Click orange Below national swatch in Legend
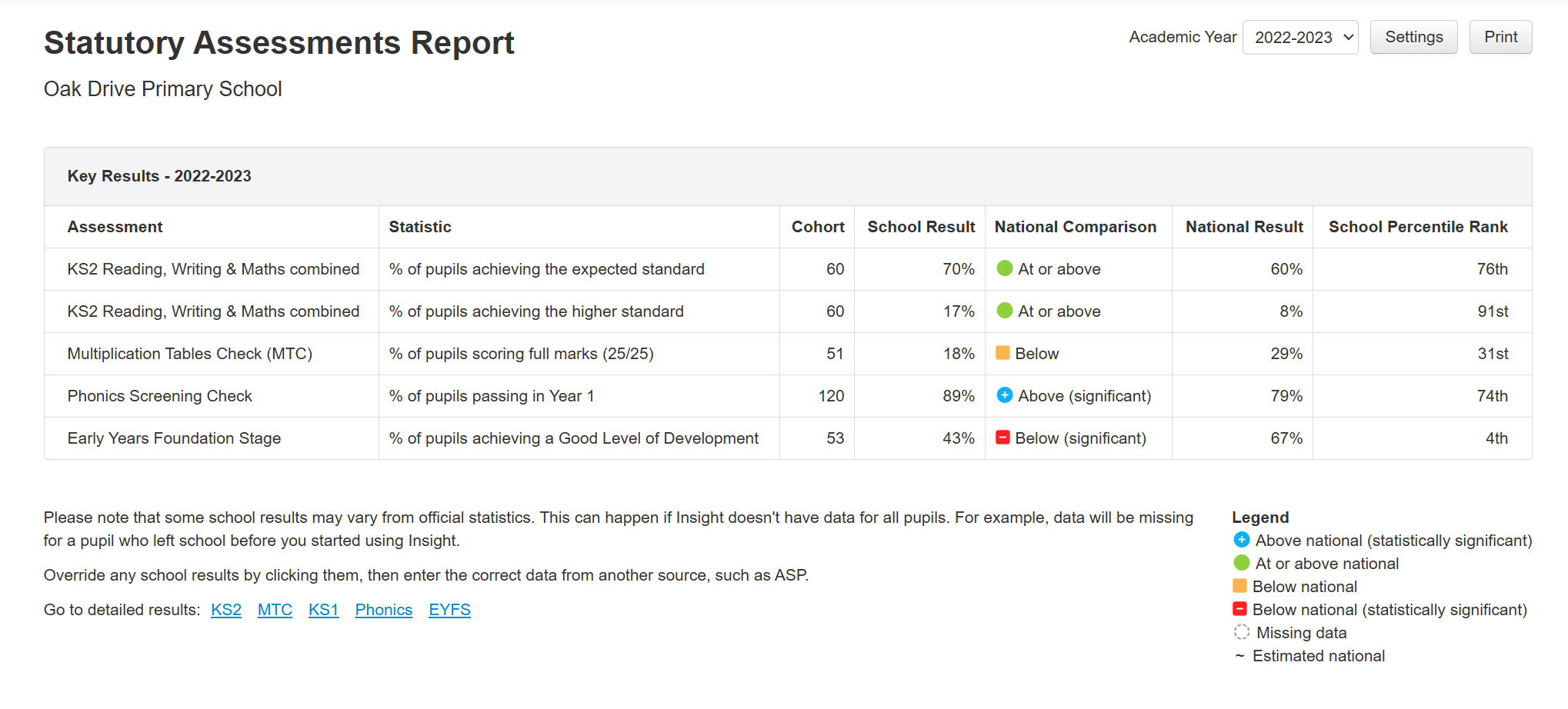Viewport: 1568px width, 709px height. point(1239,586)
